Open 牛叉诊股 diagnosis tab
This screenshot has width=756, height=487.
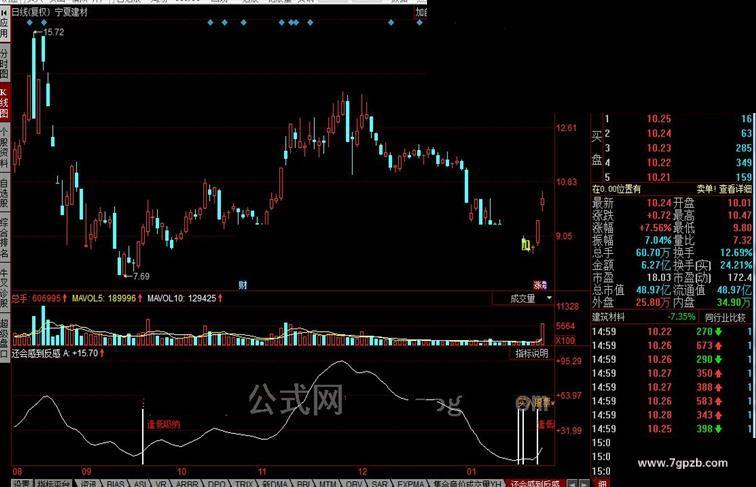pyautogui.click(x=4, y=286)
